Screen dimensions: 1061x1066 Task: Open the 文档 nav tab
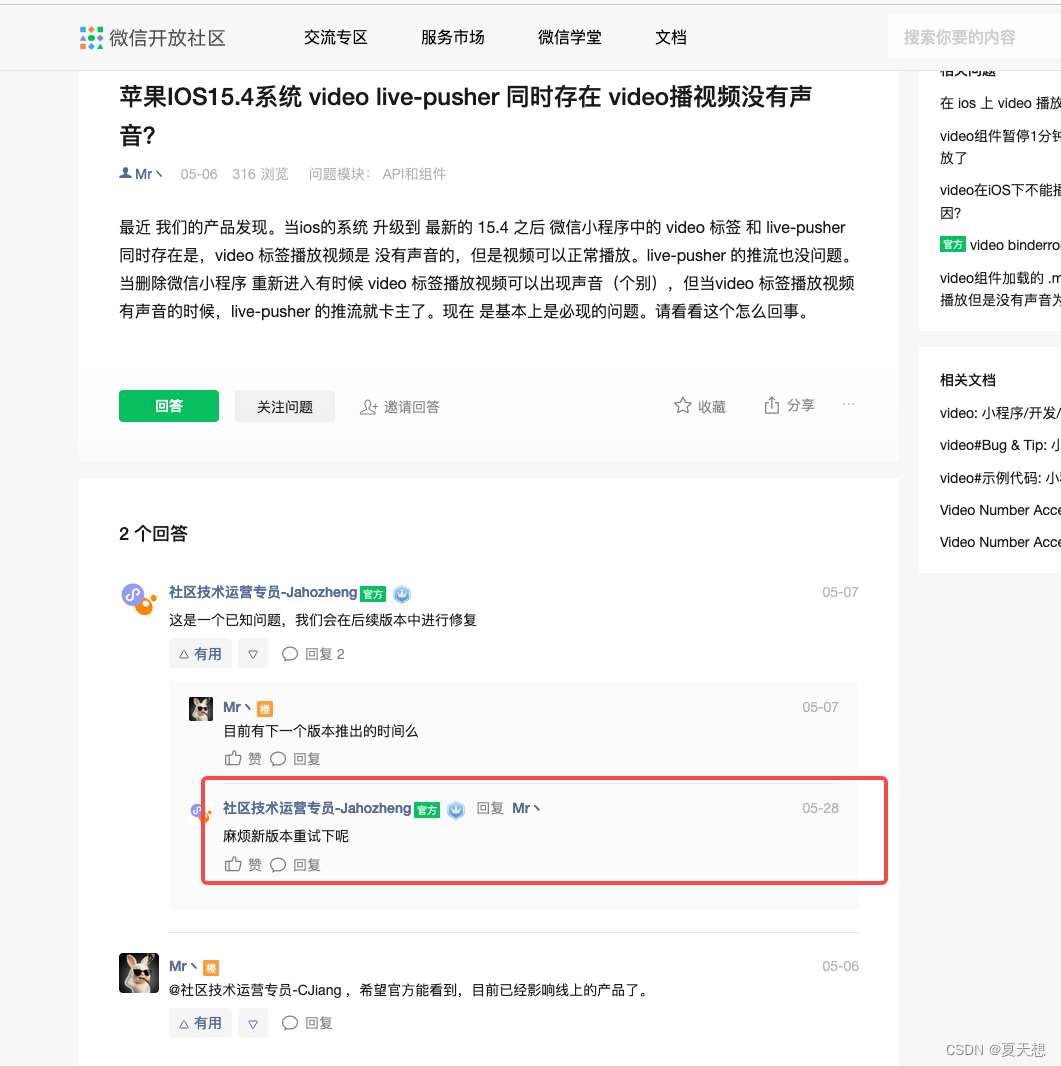point(671,37)
